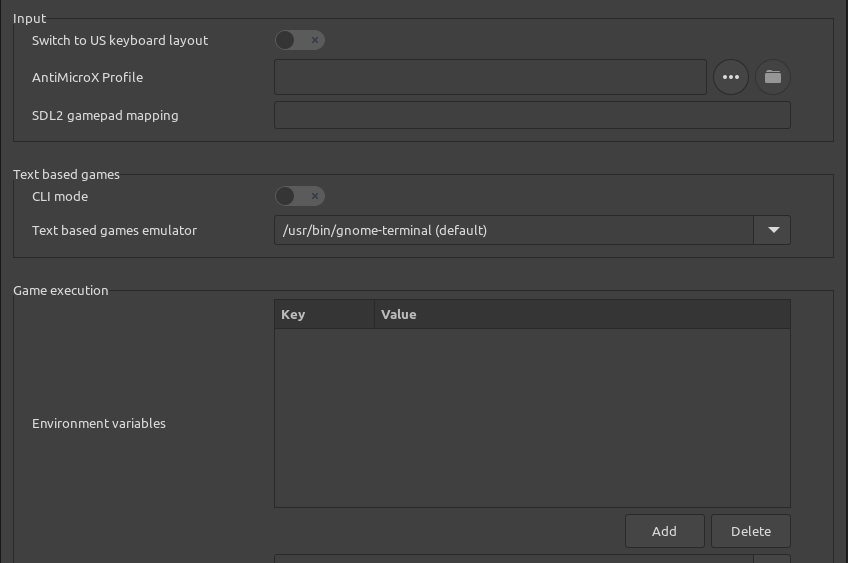This screenshot has width=848, height=563.
Task: Click the "CLI mode" label text
Action: pyautogui.click(x=60, y=196)
